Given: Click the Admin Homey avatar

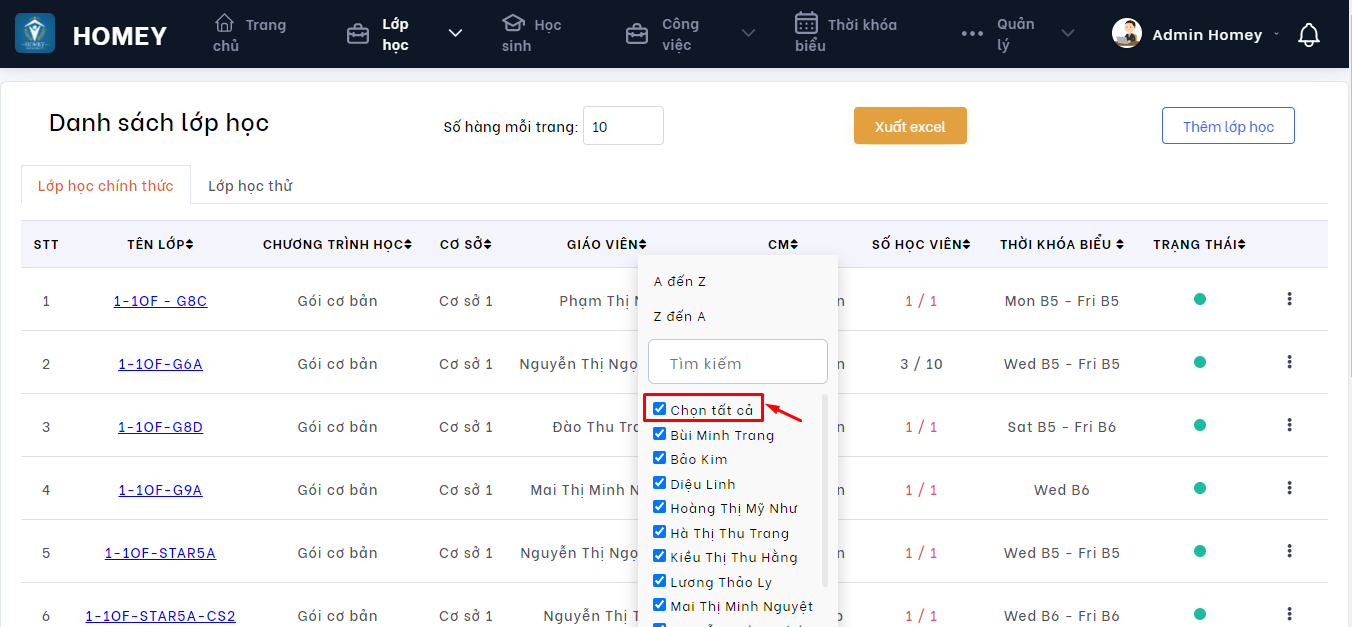Looking at the screenshot, I should click(x=1127, y=34).
